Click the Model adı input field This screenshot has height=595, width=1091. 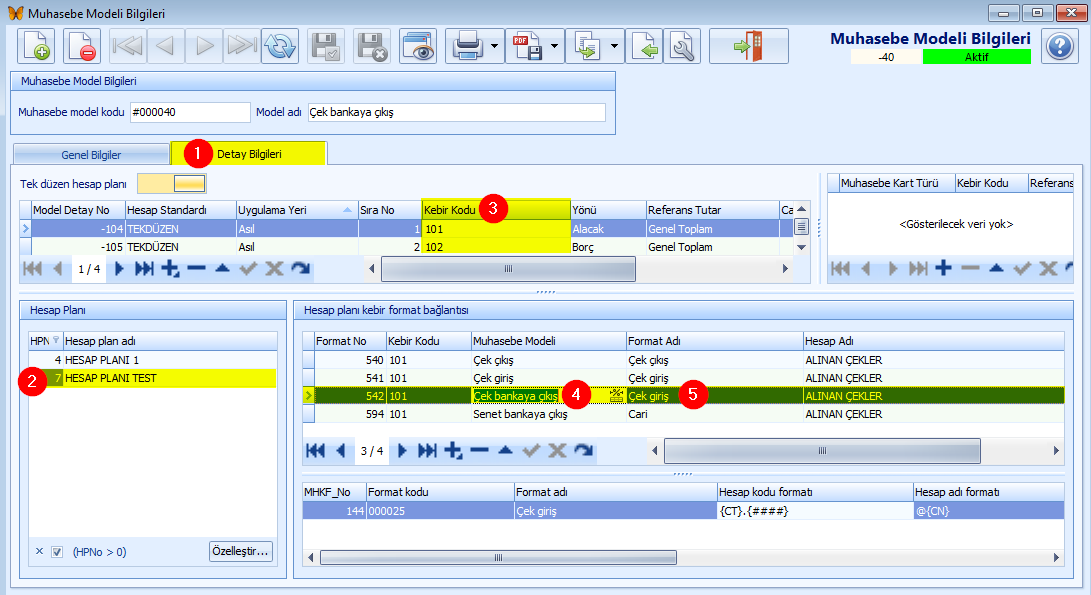(456, 112)
